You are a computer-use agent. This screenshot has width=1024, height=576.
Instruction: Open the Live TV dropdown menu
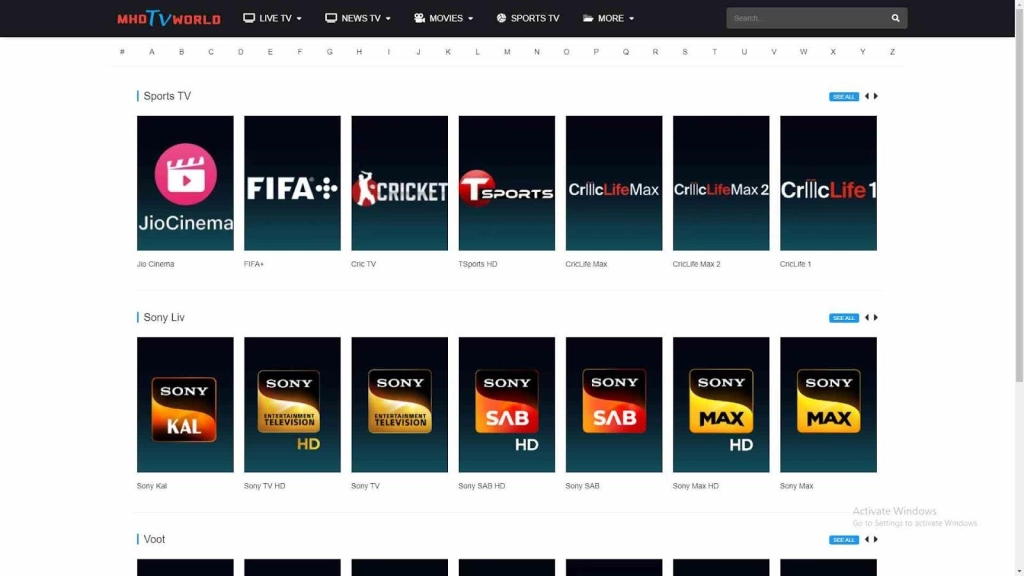click(272, 18)
